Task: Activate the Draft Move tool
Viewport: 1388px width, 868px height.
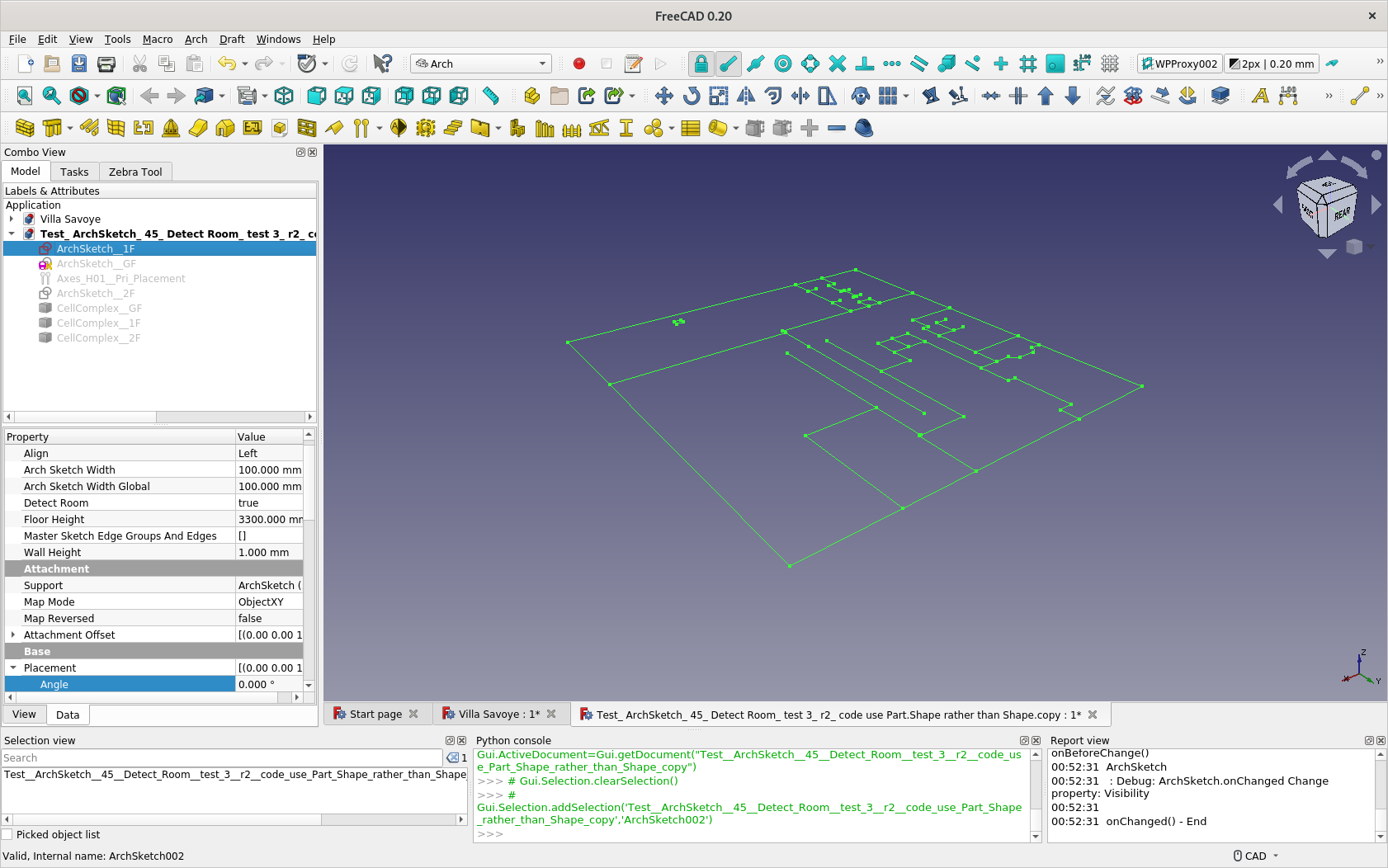Action: click(x=663, y=96)
